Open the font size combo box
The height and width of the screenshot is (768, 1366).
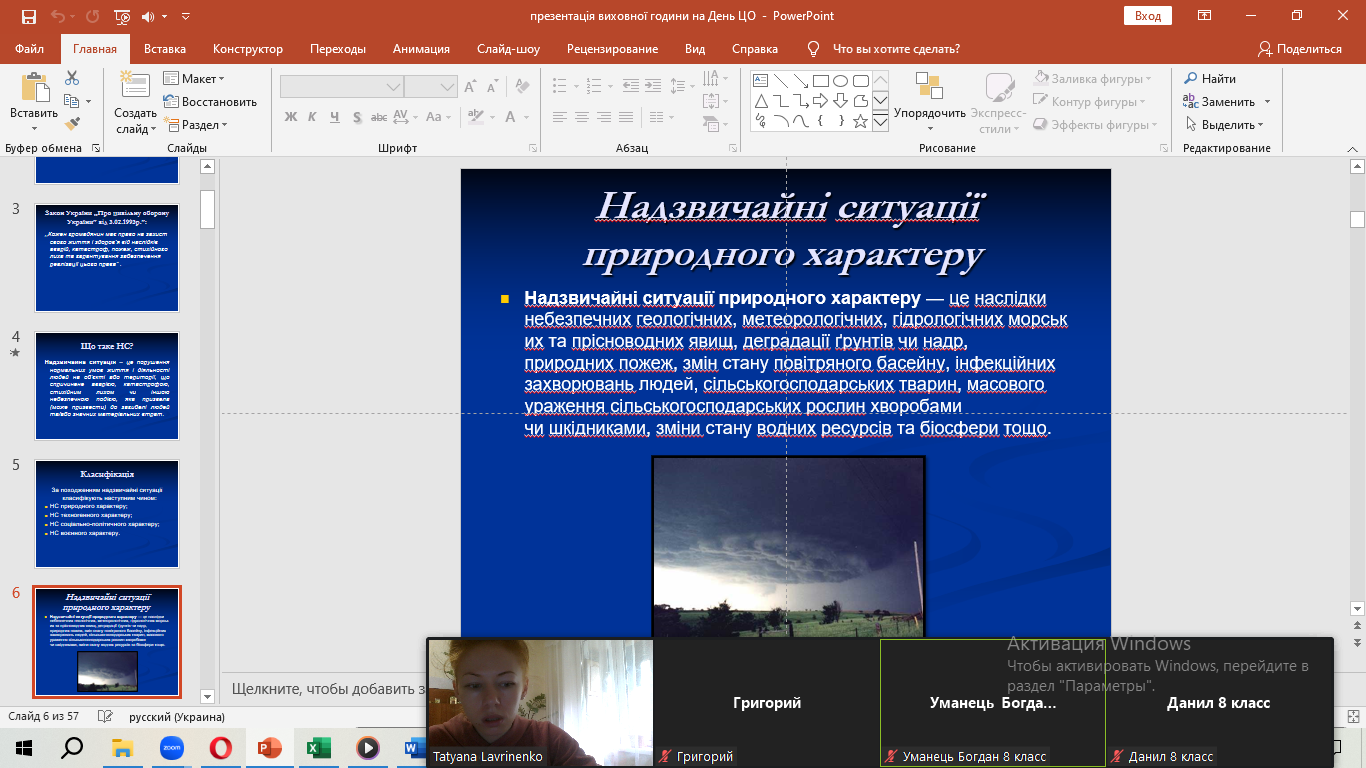click(430, 87)
